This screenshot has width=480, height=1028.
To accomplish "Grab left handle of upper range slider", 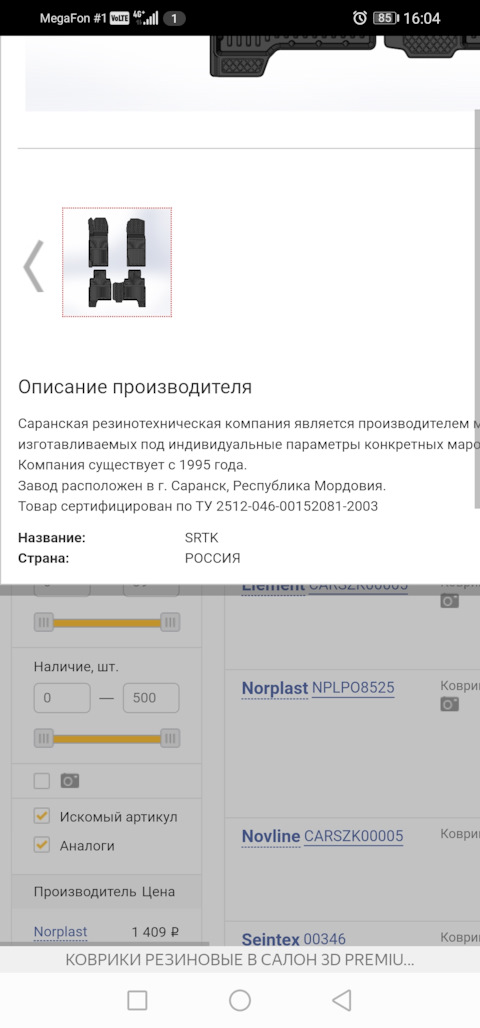I will 43,622.
